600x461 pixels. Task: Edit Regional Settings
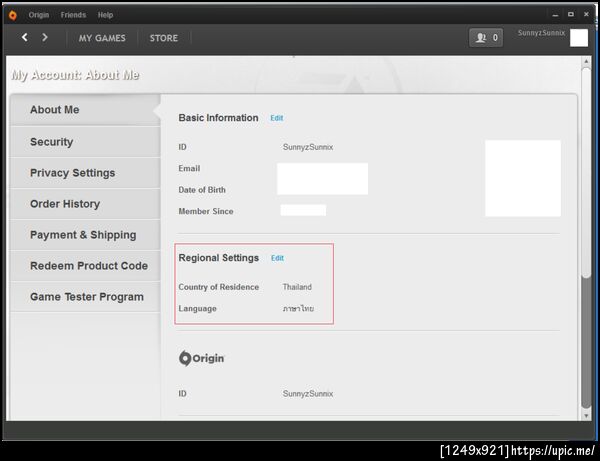277,258
